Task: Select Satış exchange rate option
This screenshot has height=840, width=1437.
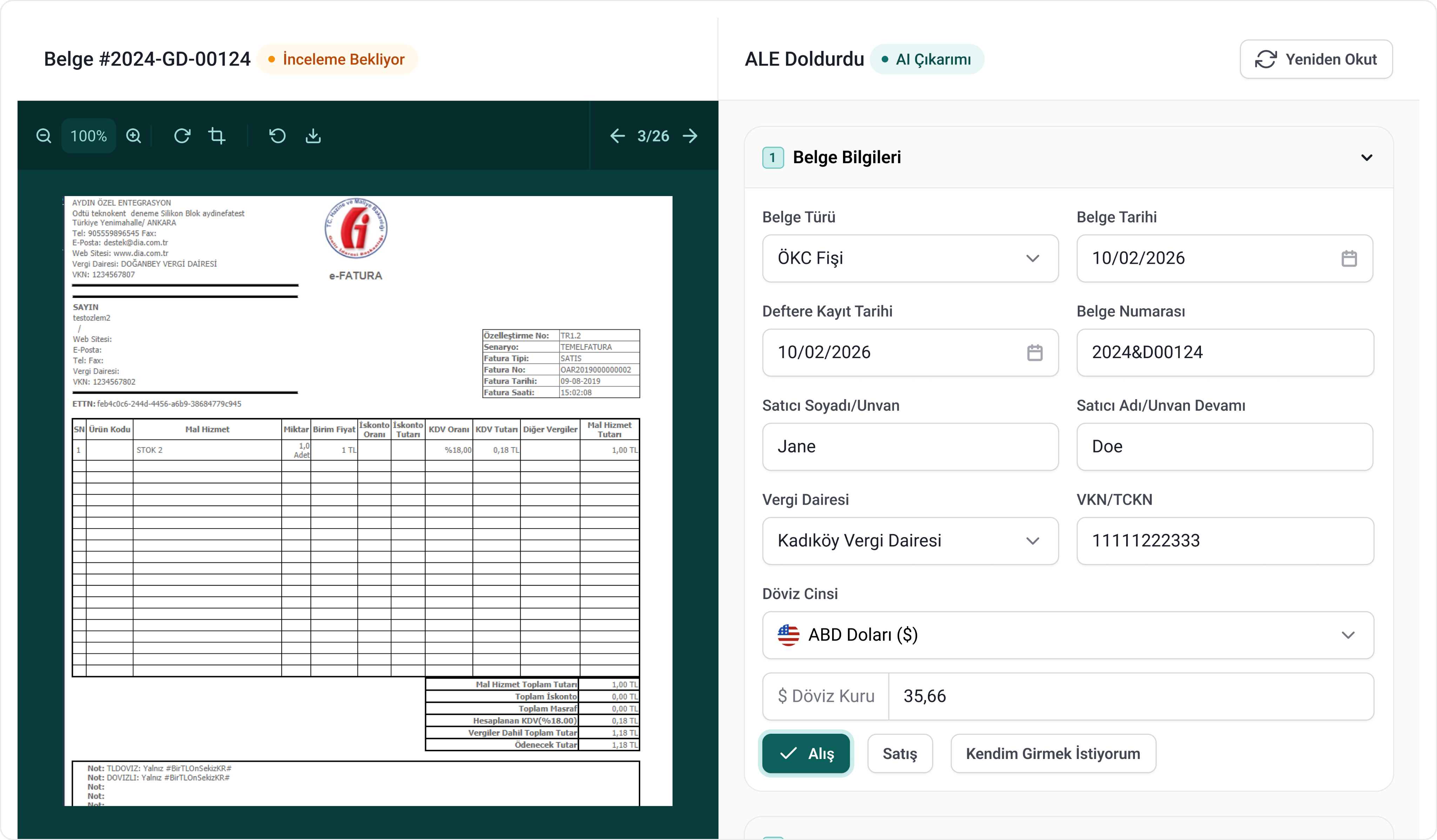Action: click(900, 753)
